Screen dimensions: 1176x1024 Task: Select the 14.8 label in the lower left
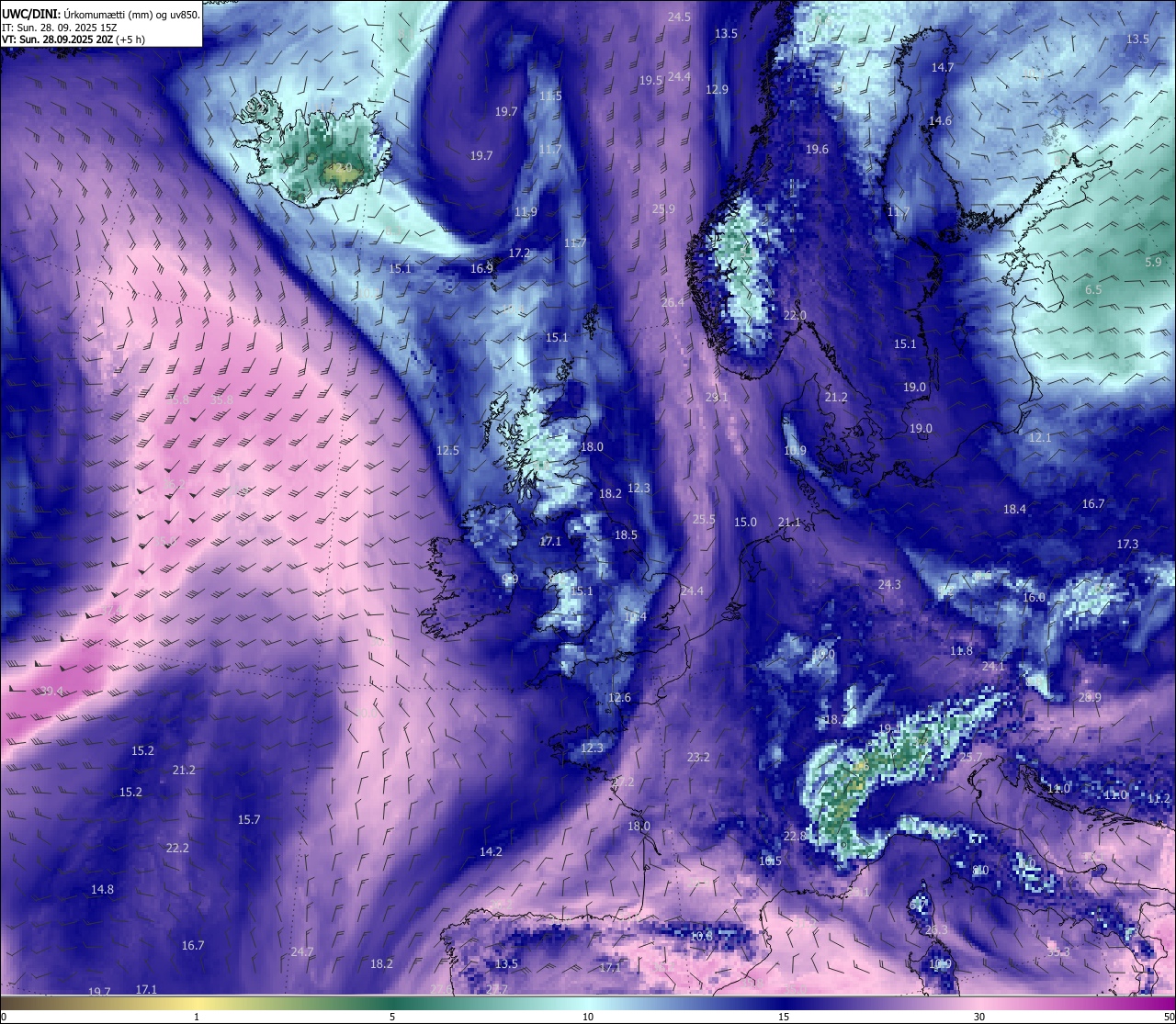point(102,889)
